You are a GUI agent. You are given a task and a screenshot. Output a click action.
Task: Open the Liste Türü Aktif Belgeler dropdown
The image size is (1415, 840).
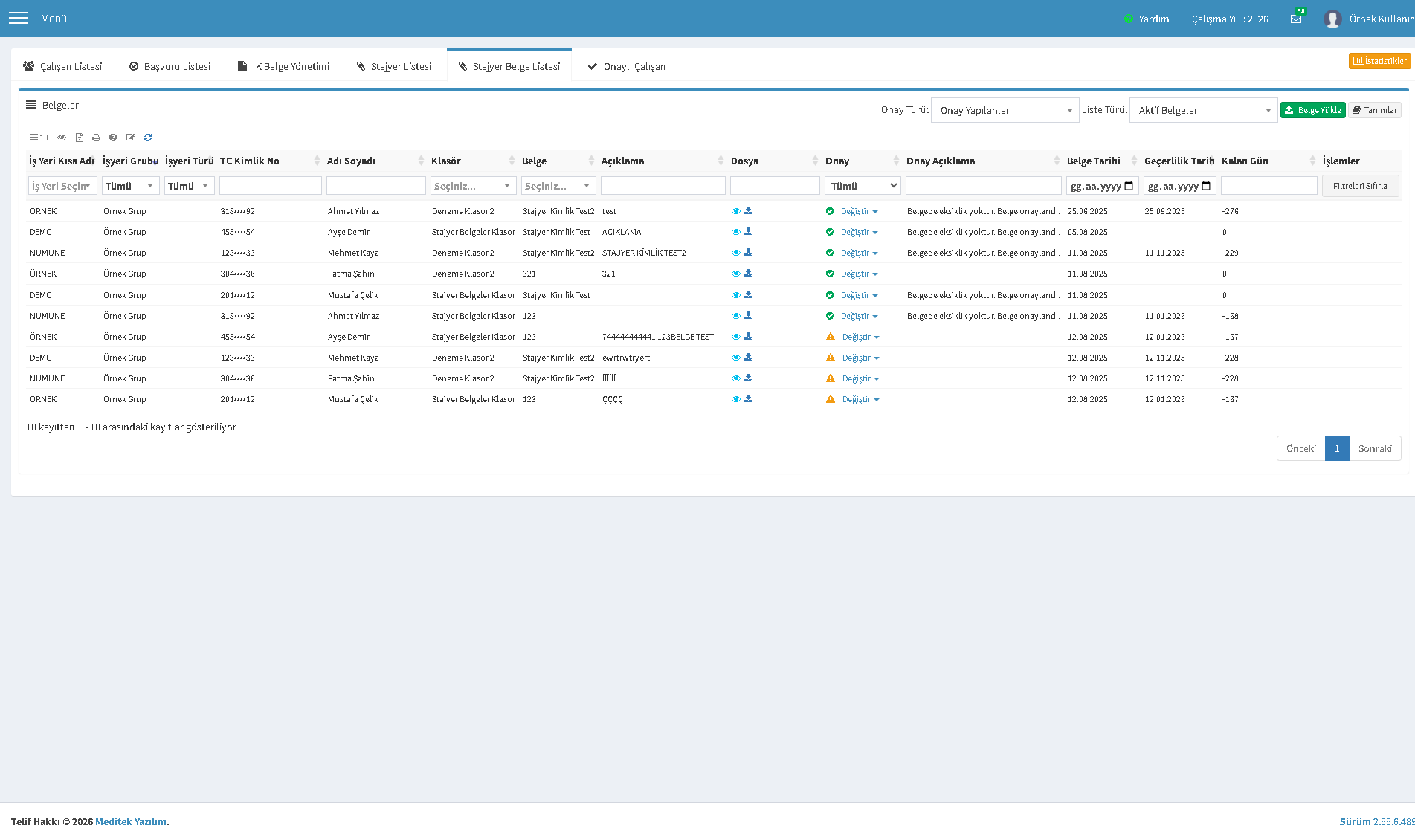point(1203,110)
